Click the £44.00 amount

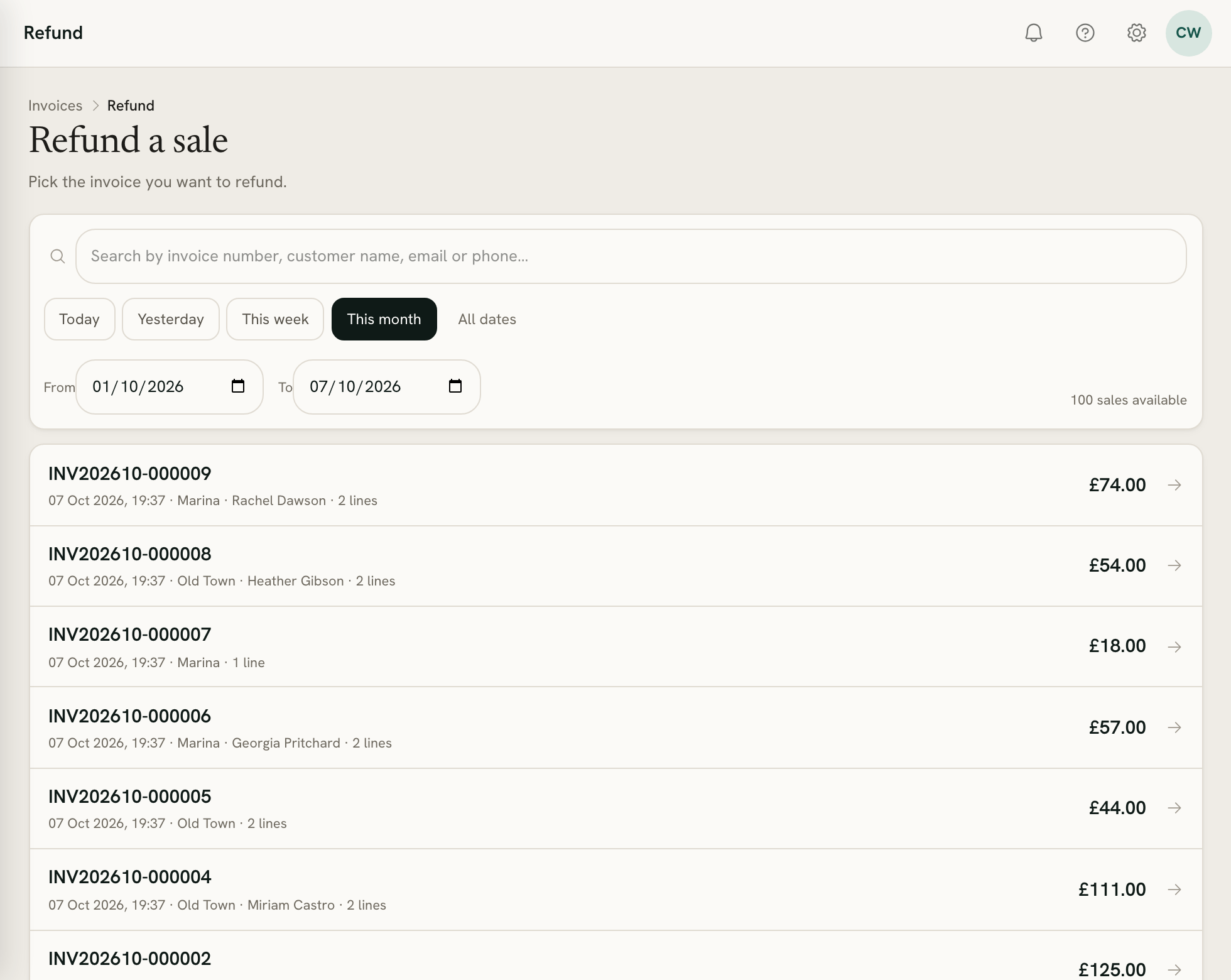click(x=1117, y=808)
